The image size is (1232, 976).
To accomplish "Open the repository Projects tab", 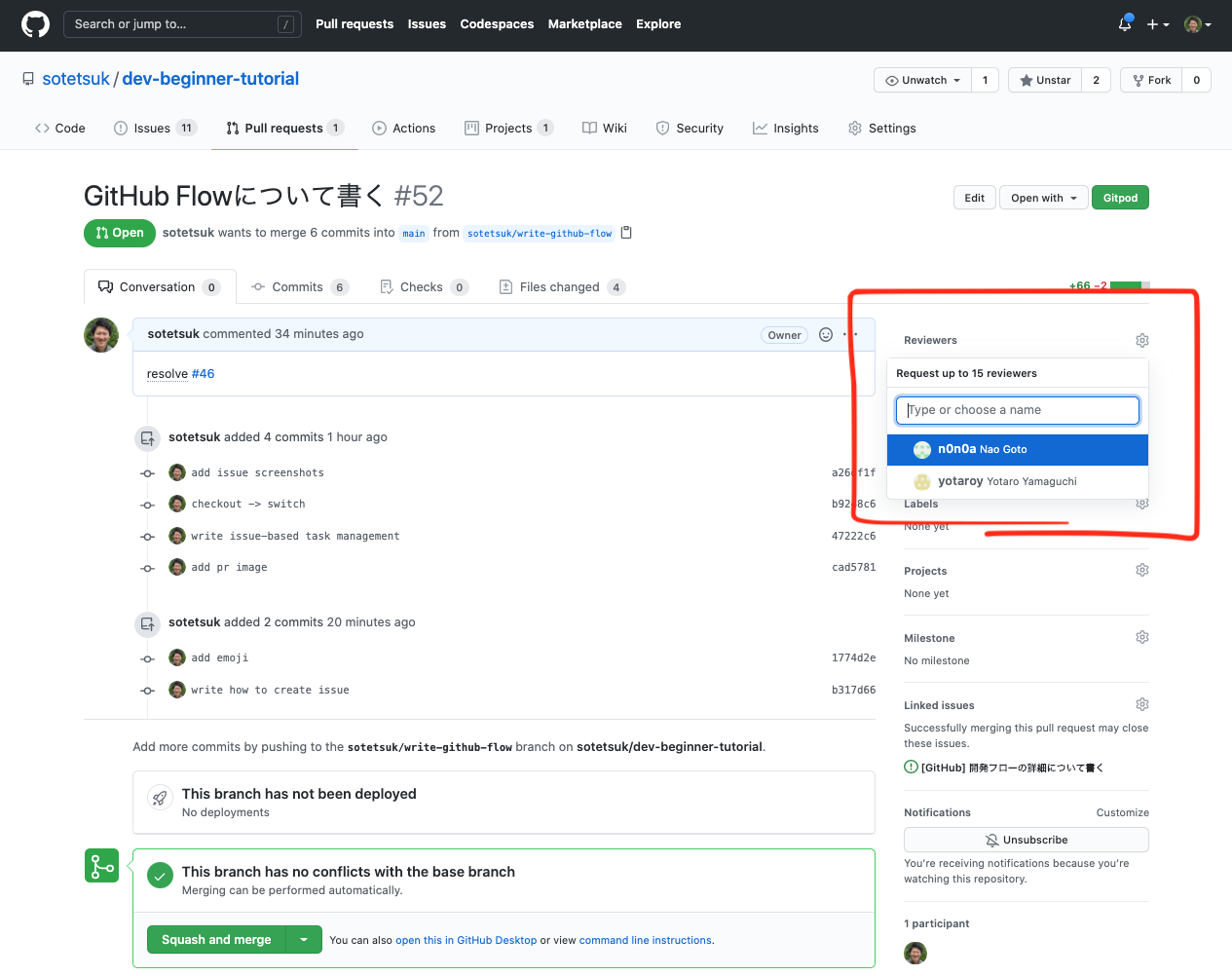I will pos(509,128).
